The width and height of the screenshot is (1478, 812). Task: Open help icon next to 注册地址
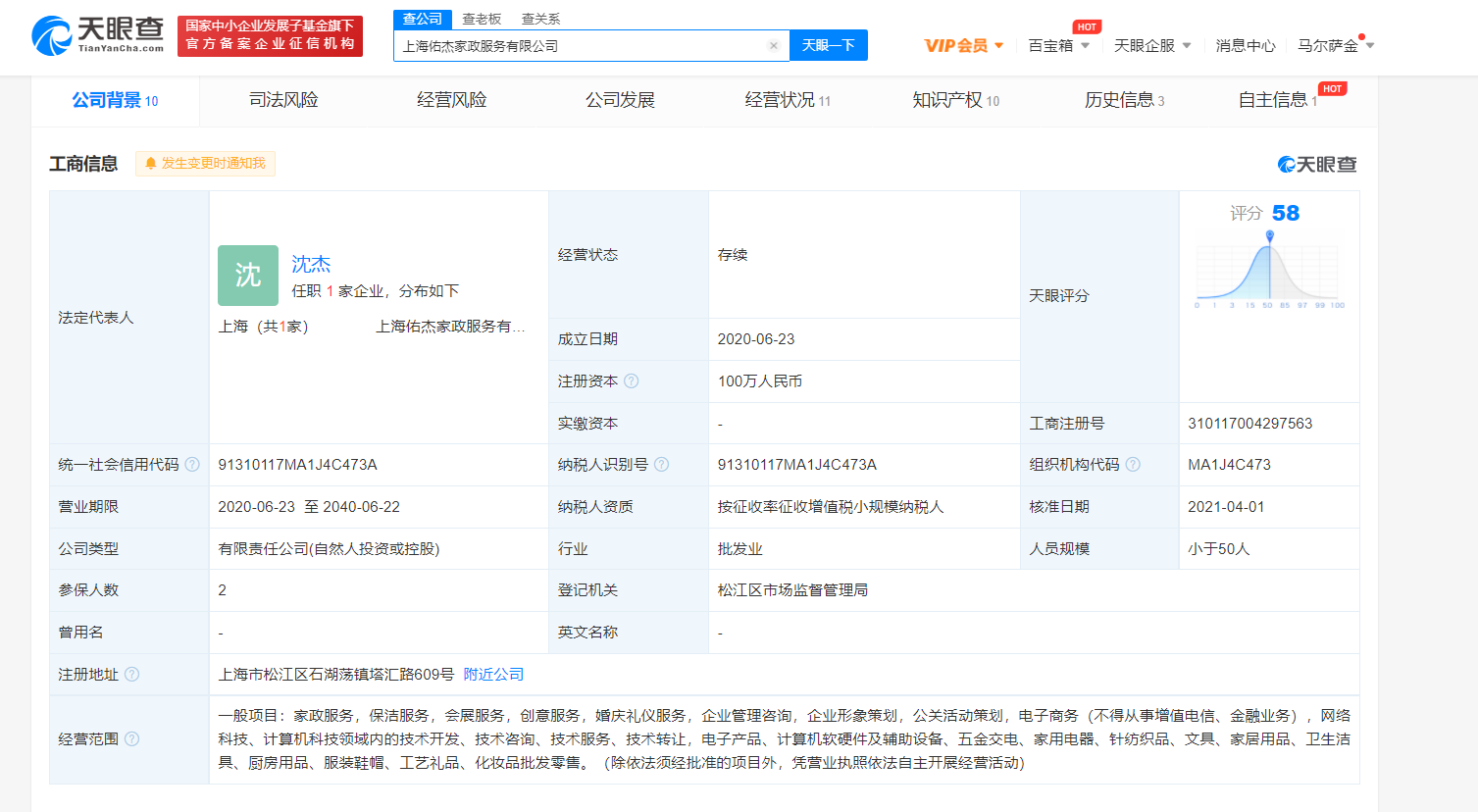[x=132, y=675]
